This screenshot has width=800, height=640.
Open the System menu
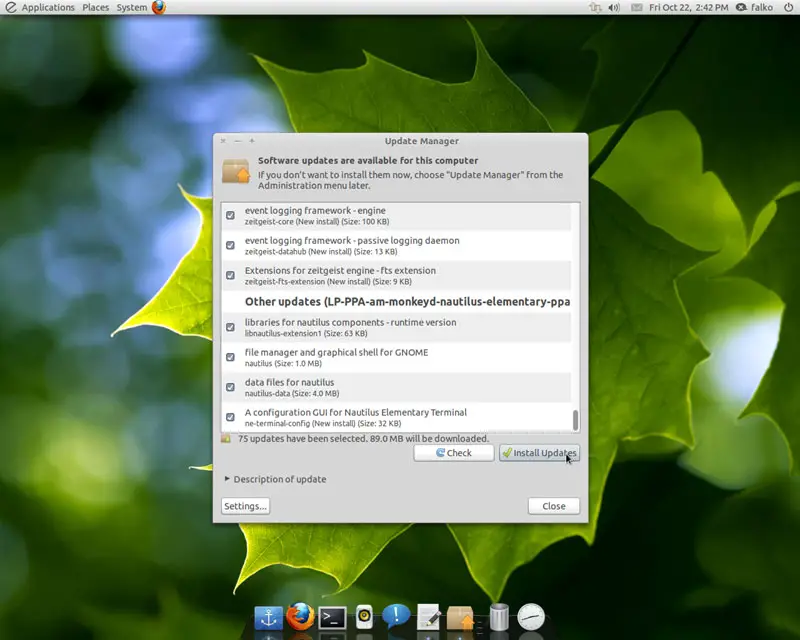click(x=132, y=7)
